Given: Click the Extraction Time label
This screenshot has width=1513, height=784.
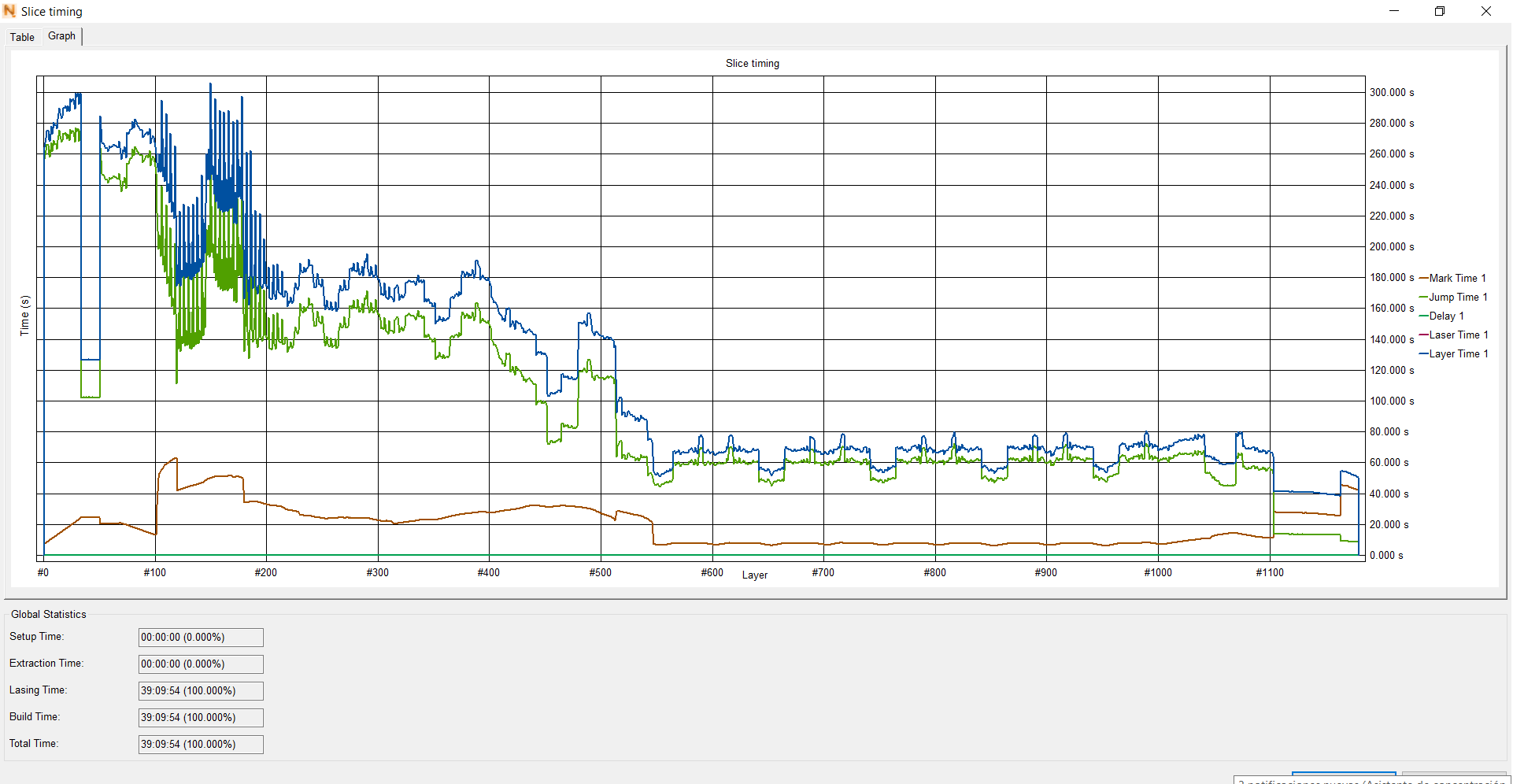Looking at the screenshot, I should 46,663.
